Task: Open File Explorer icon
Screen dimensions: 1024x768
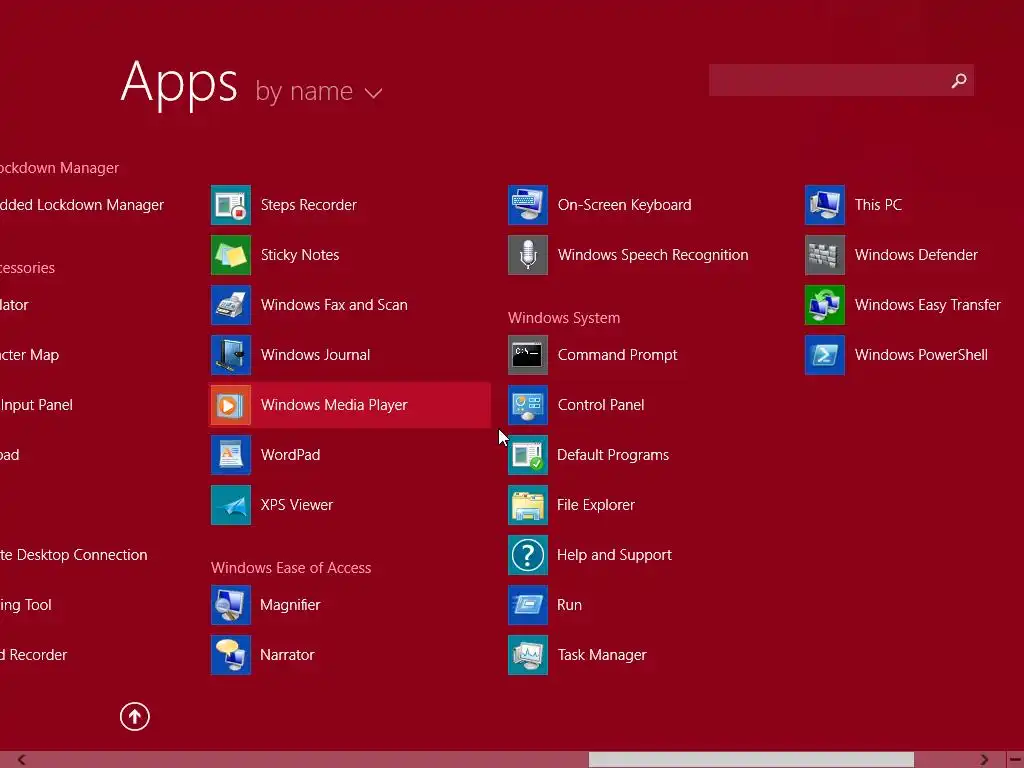Action: click(528, 505)
